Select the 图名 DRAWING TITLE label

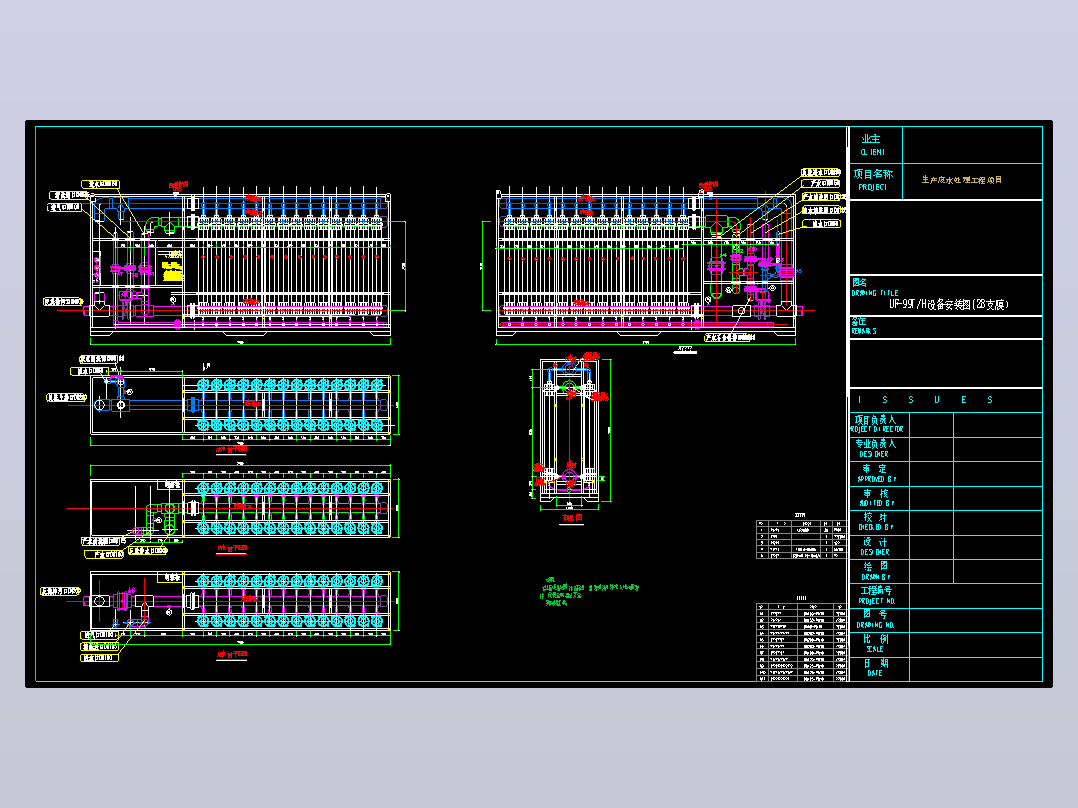coord(874,287)
